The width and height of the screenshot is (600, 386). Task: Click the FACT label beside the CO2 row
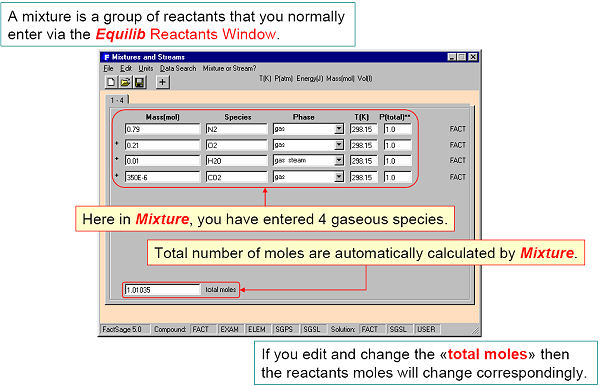click(458, 177)
